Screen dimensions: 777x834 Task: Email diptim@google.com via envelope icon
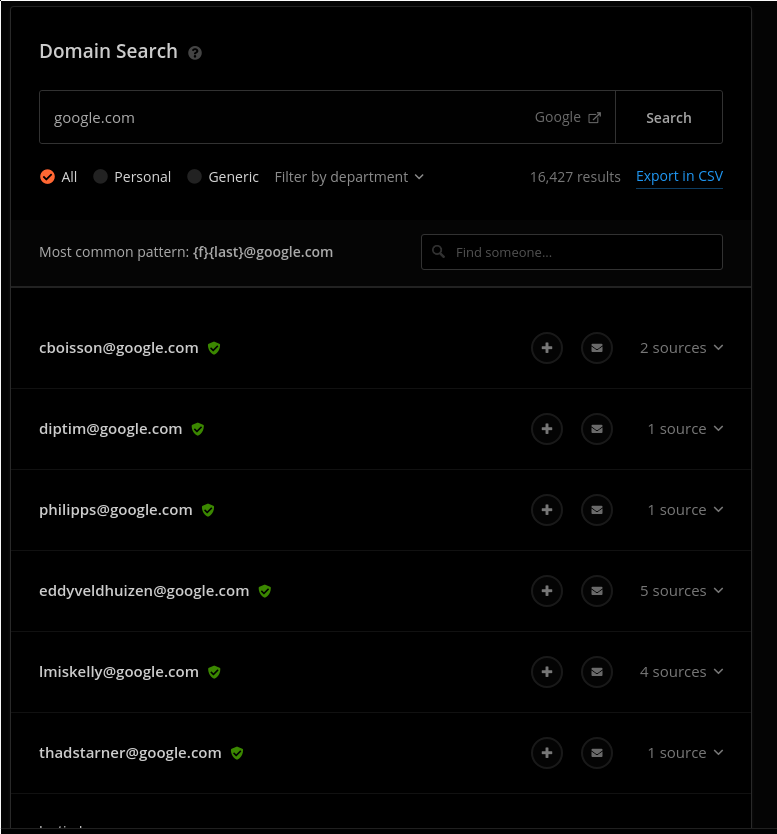pyautogui.click(x=597, y=429)
